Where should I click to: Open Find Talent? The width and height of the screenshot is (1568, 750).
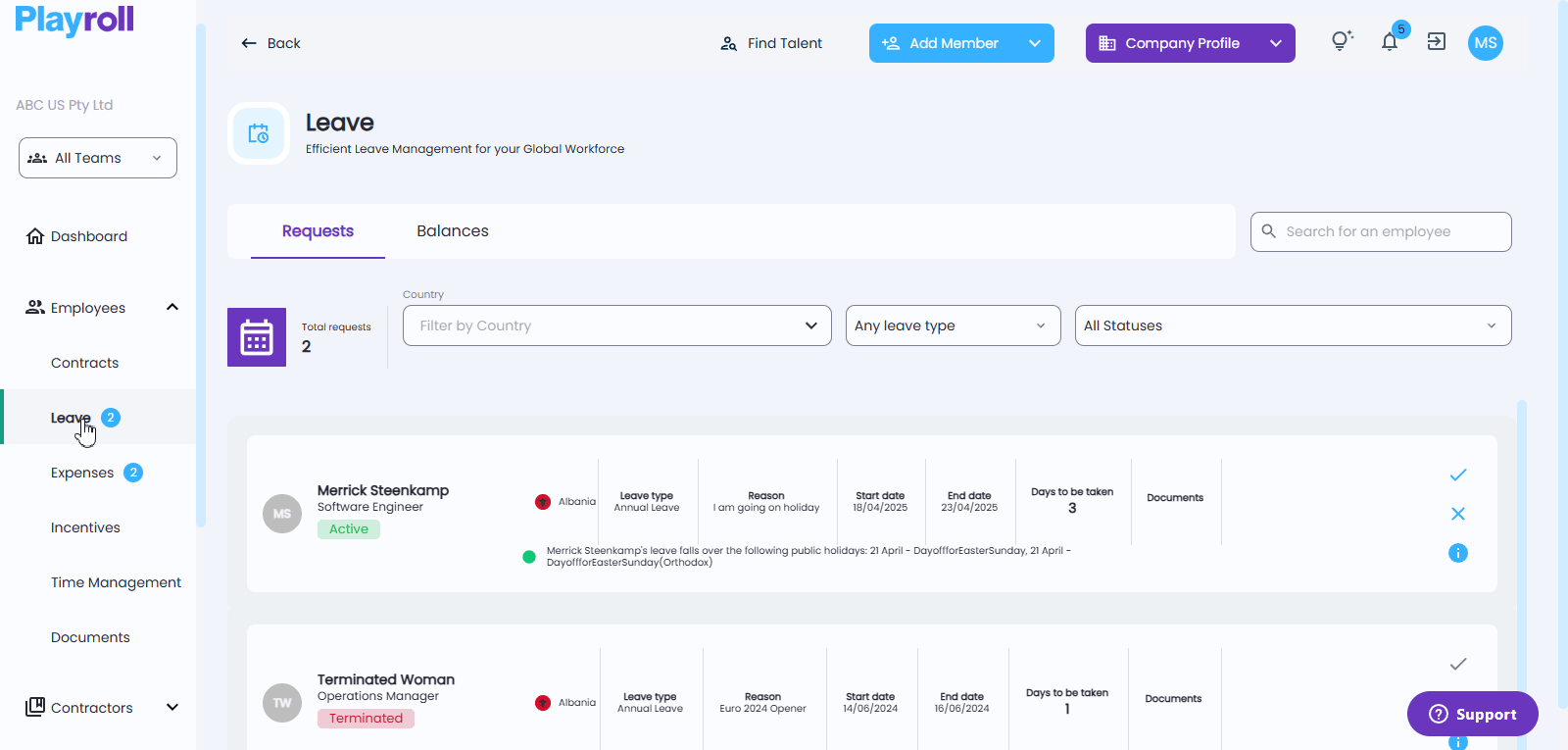pyautogui.click(x=771, y=43)
